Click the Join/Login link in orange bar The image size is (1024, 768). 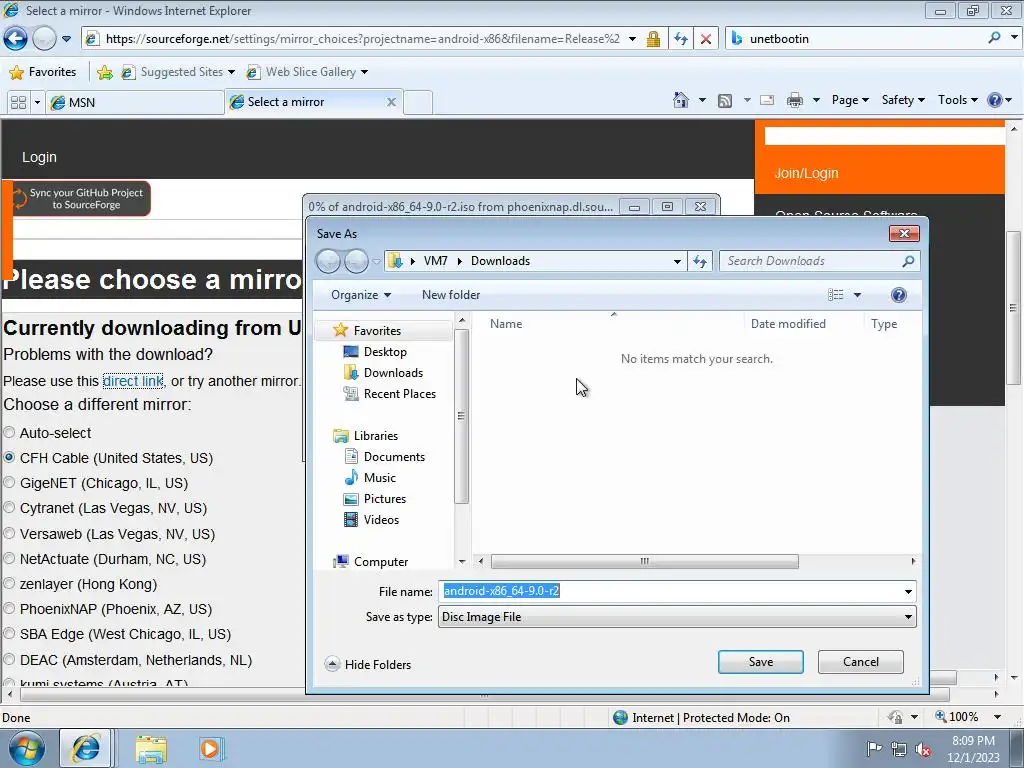(x=806, y=173)
